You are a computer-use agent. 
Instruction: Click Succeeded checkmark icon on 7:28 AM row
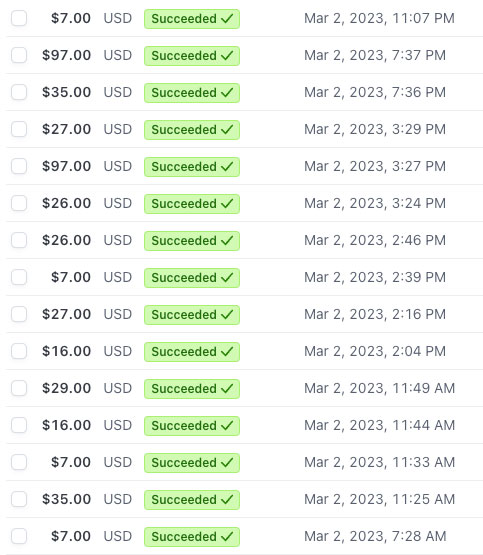[227, 537]
